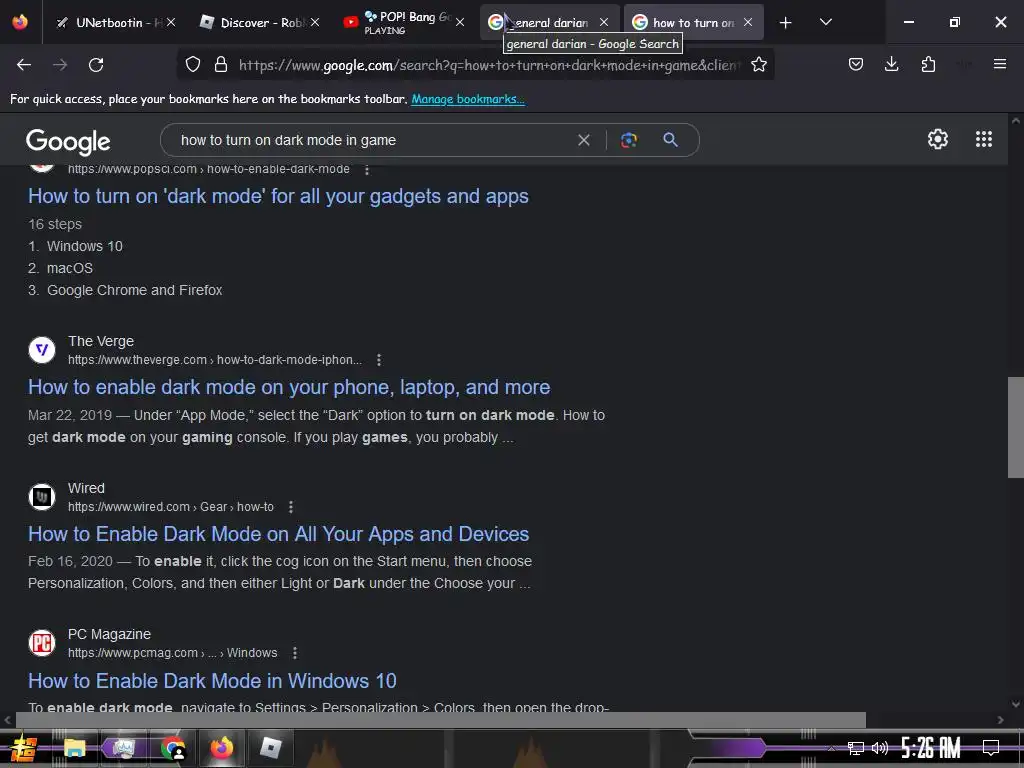Image resolution: width=1024 pixels, height=768 pixels.
Task: Select the 'how to turn on' Google tab
Action: (x=694, y=22)
